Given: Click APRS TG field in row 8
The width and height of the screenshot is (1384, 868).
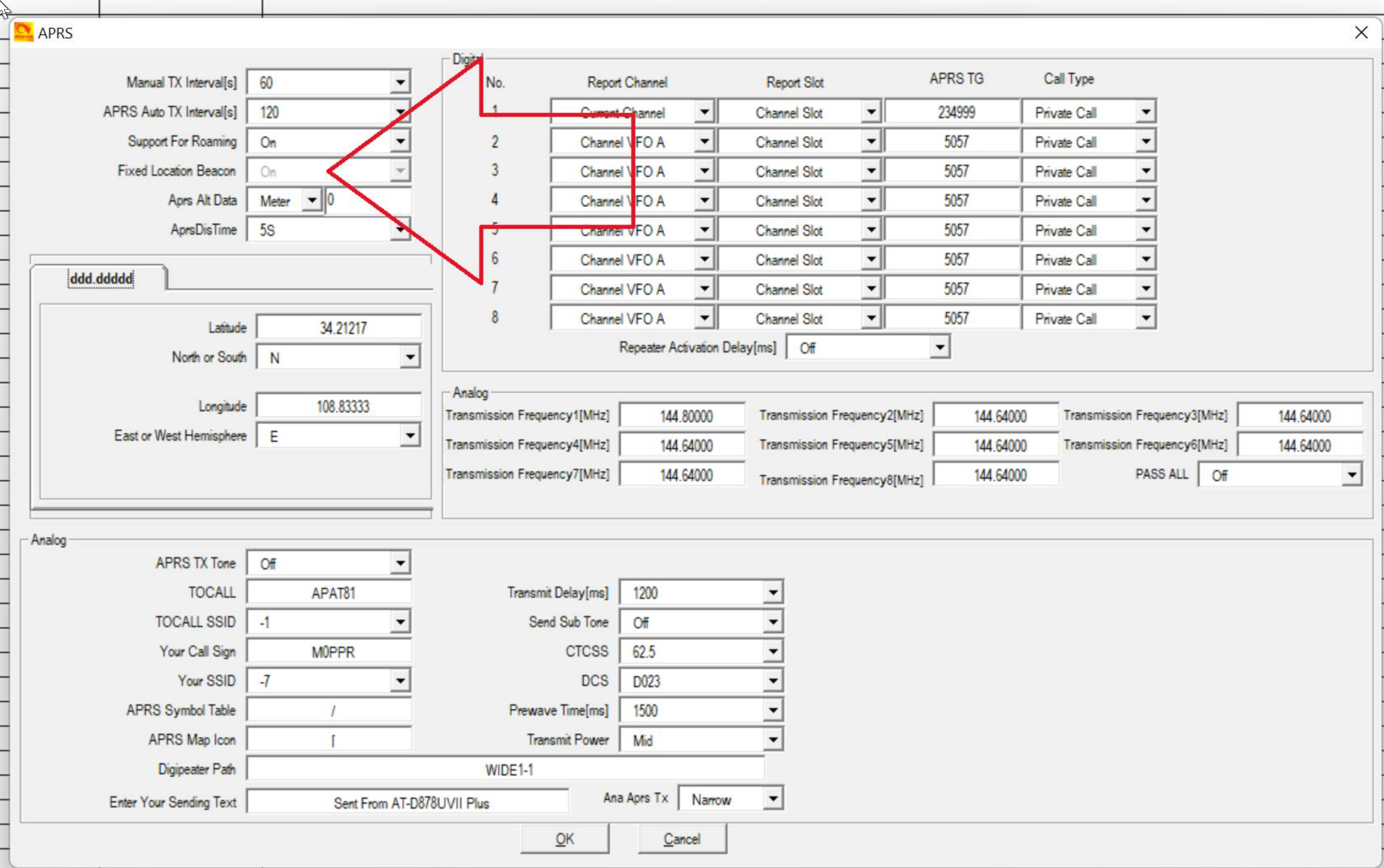Looking at the screenshot, I should point(952,318).
